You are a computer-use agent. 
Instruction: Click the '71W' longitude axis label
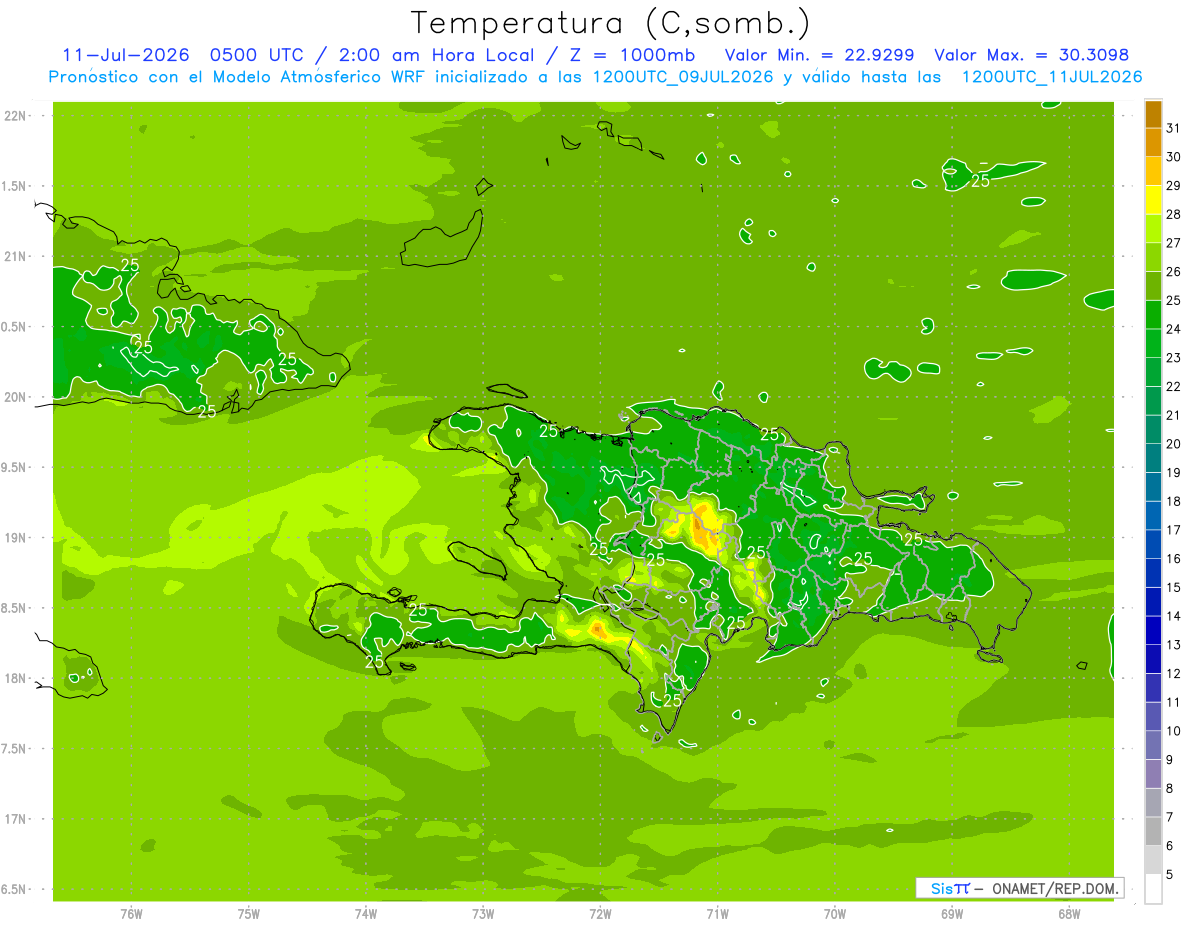pyautogui.click(x=717, y=914)
